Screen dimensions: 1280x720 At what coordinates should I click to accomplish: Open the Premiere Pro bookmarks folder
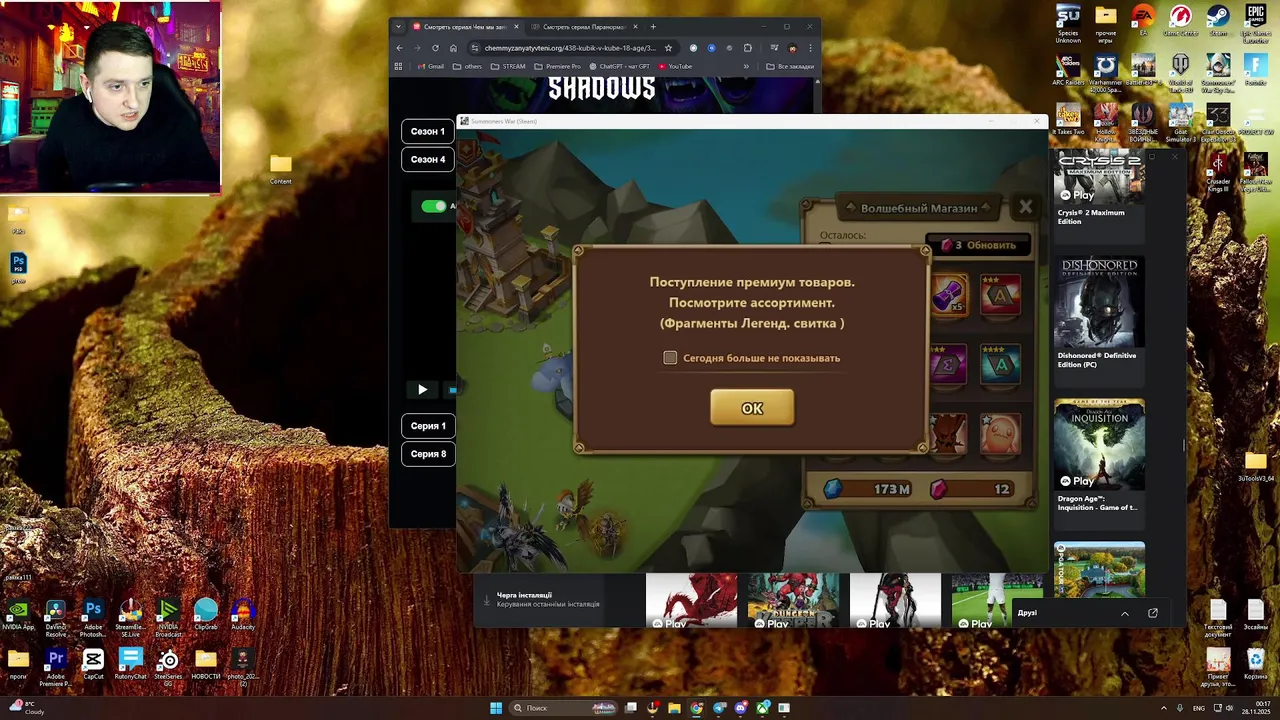tap(557, 67)
